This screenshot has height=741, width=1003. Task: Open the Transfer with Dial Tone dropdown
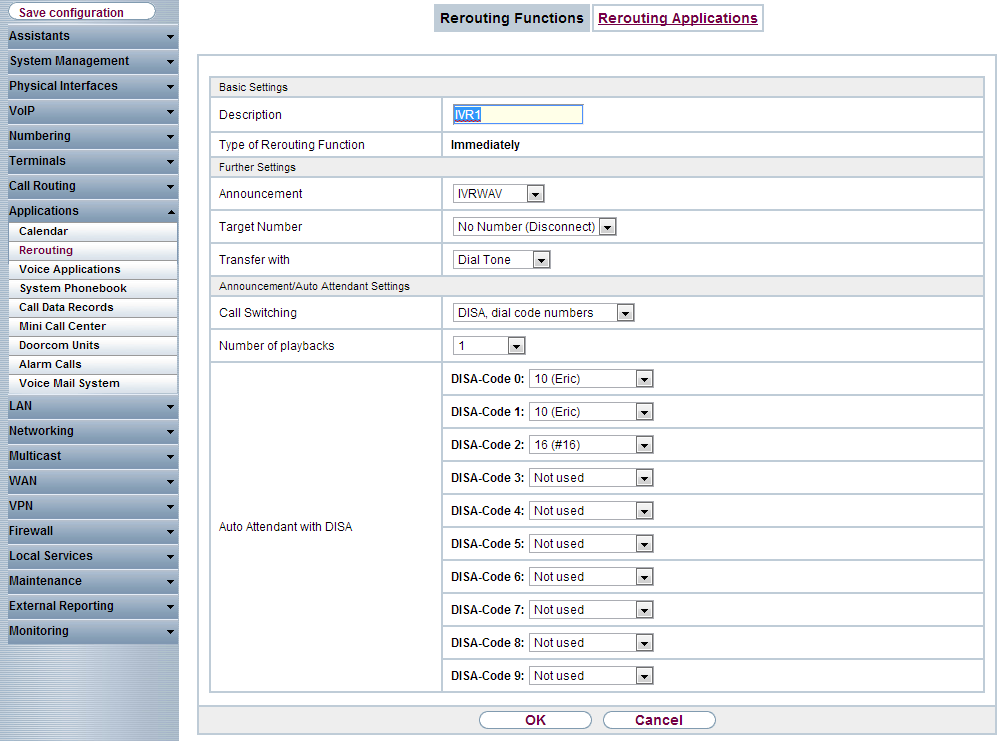pos(502,260)
